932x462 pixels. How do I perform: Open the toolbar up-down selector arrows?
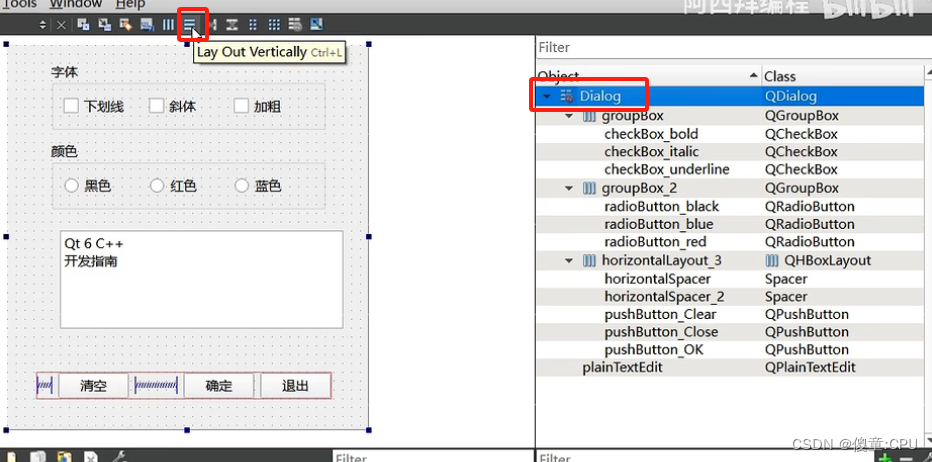pyautogui.click(x=42, y=25)
